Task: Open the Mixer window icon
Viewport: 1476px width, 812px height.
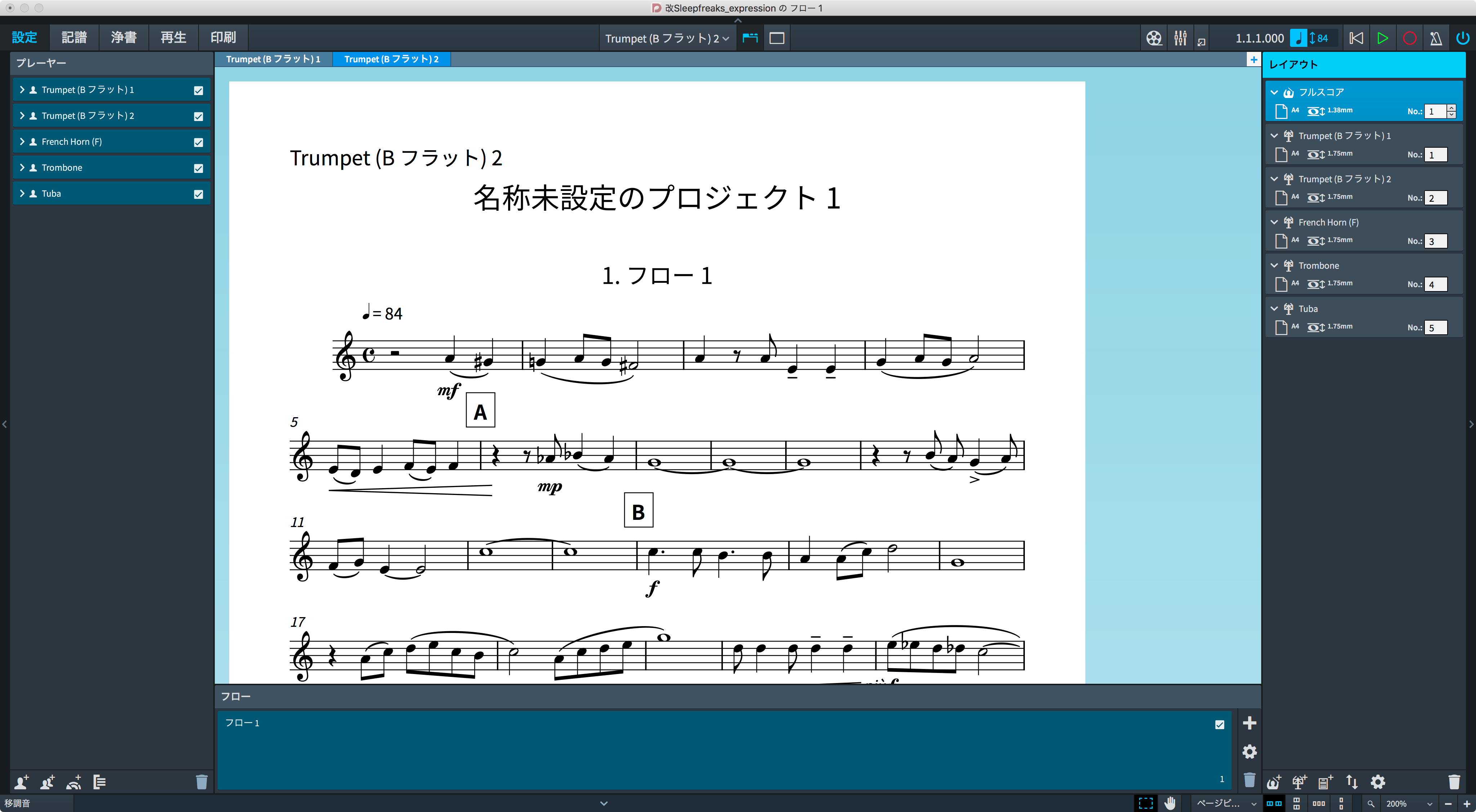Action: coord(1181,39)
